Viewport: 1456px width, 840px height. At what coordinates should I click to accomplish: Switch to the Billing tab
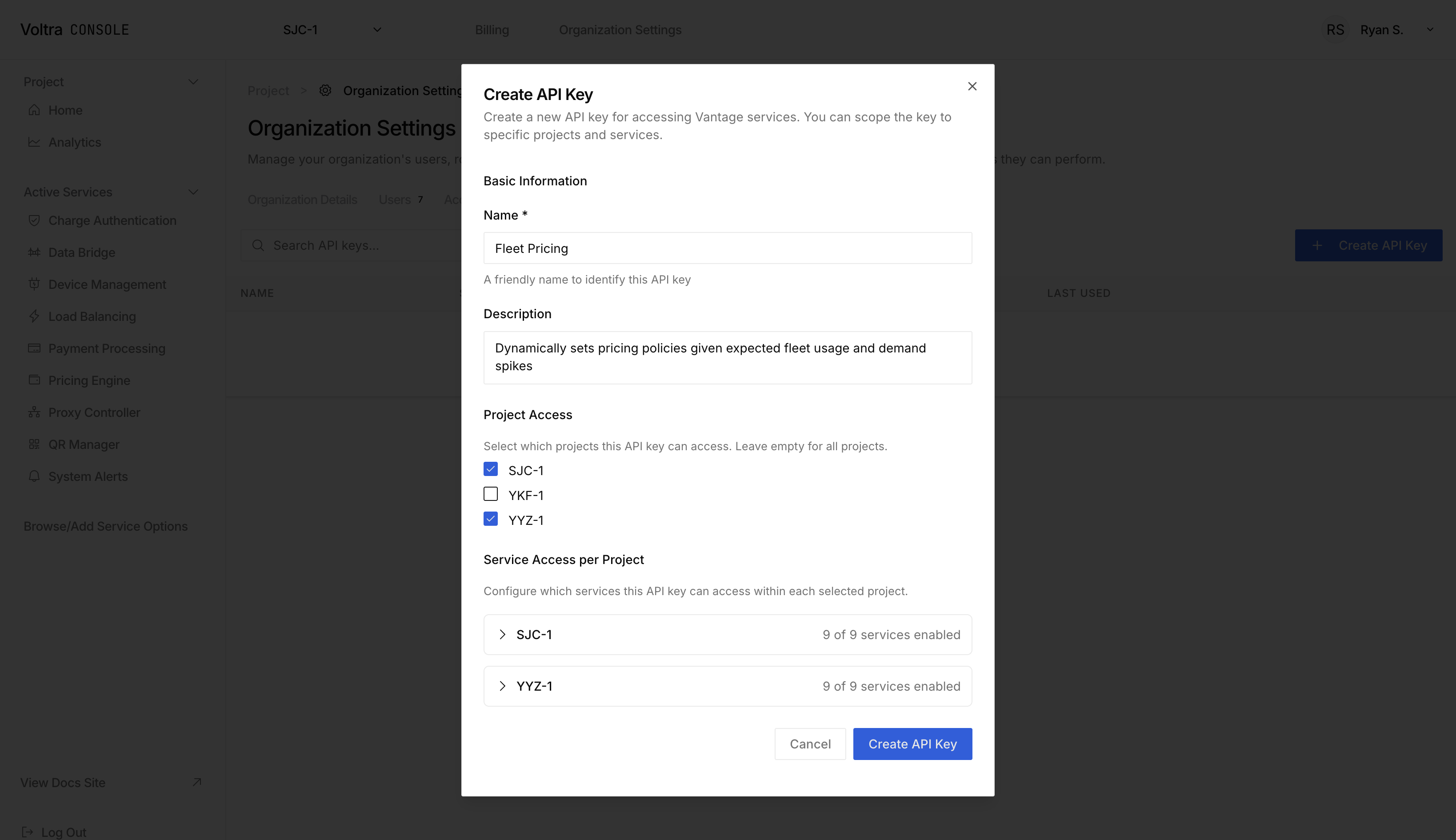pyautogui.click(x=492, y=29)
